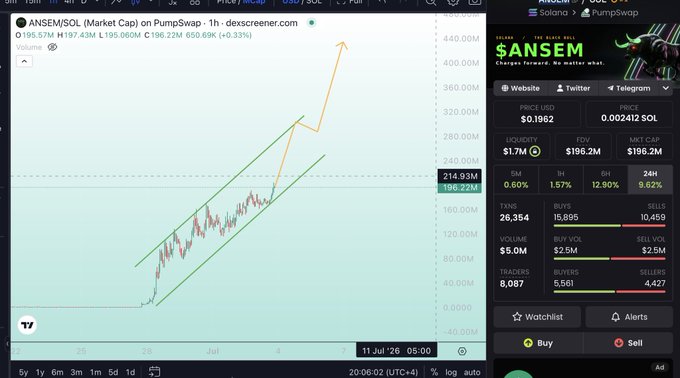
Task: Click the FDV $196.2M box
Action: click(583, 146)
